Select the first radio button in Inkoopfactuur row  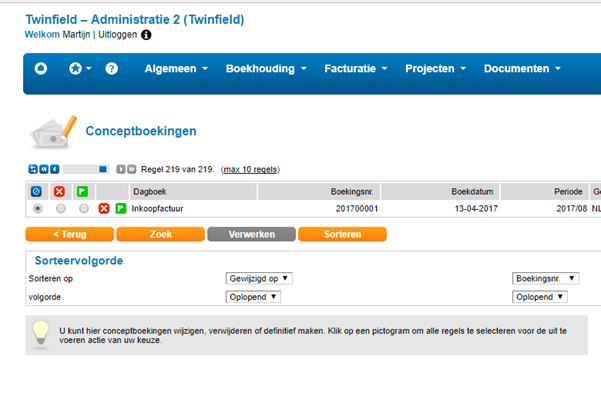coord(38,209)
